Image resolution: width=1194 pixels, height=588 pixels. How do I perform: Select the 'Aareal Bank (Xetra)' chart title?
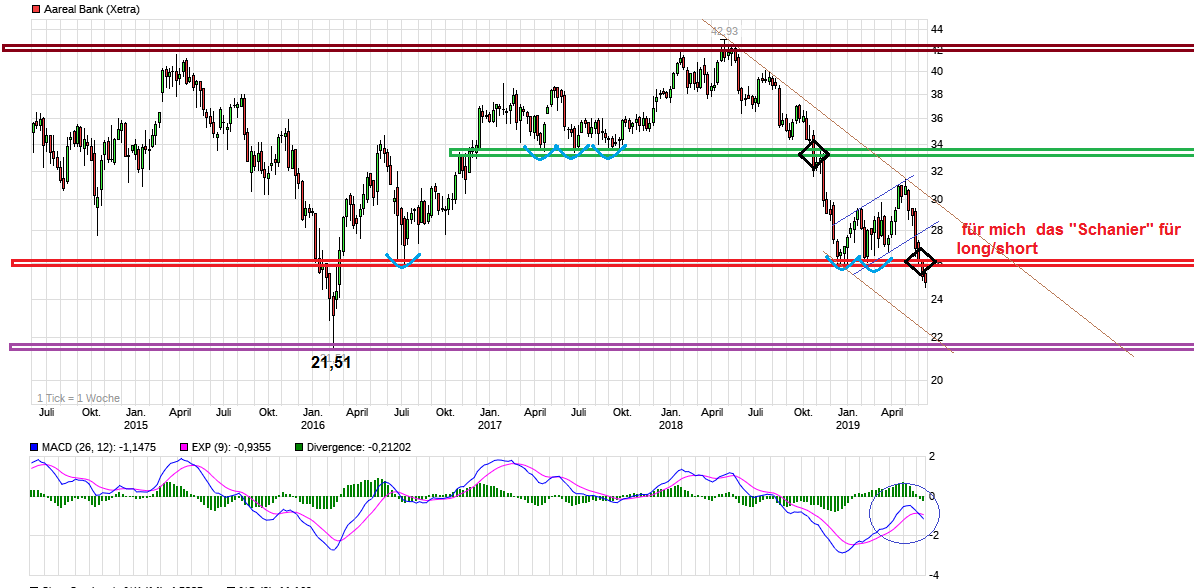pyautogui.click(x=91, y=10)
